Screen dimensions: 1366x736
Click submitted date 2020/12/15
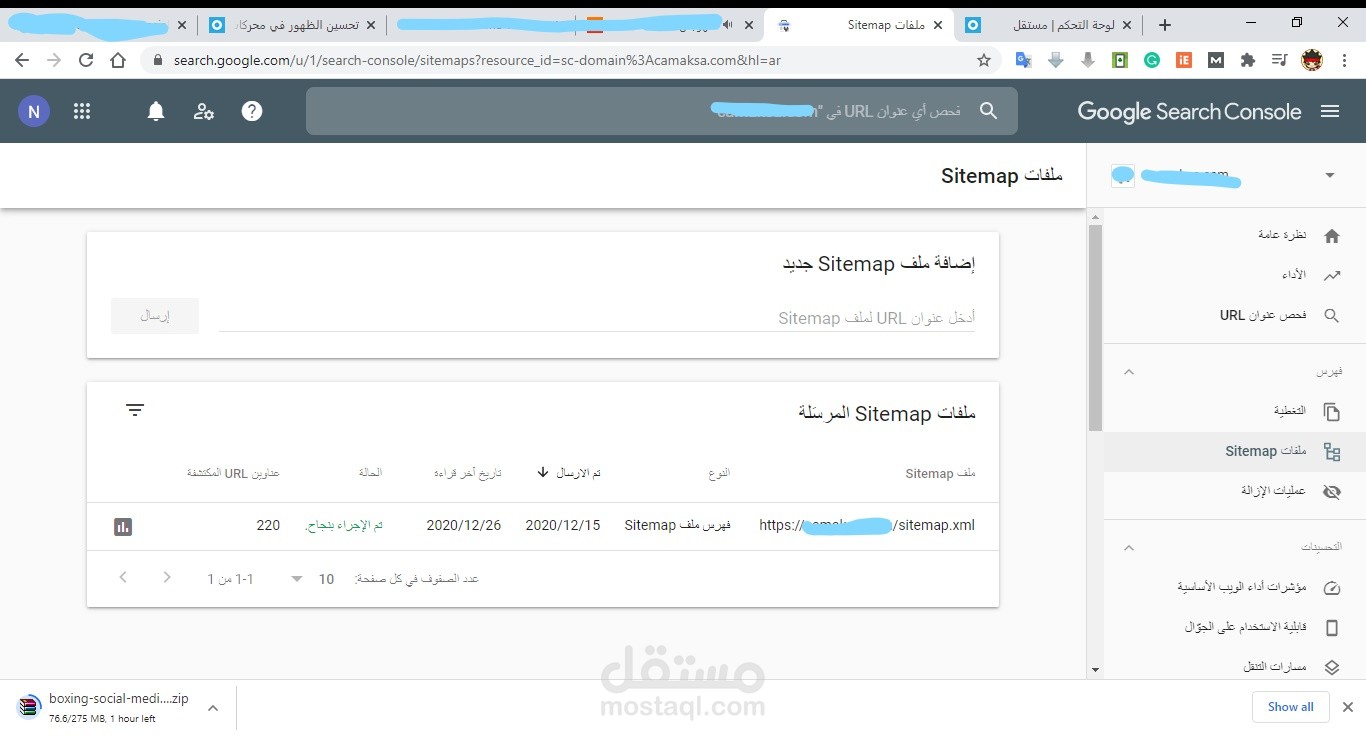click(563, 525)
